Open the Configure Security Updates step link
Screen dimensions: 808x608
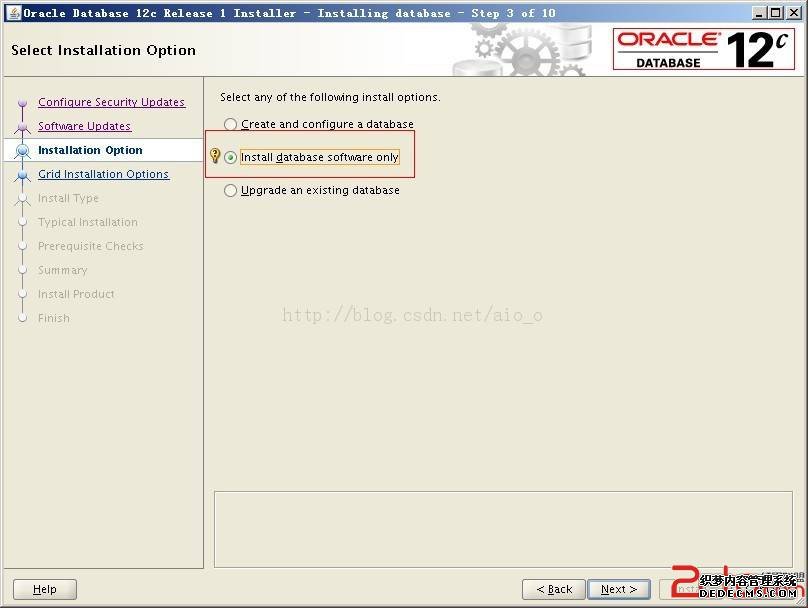click(x=111, y=103)
